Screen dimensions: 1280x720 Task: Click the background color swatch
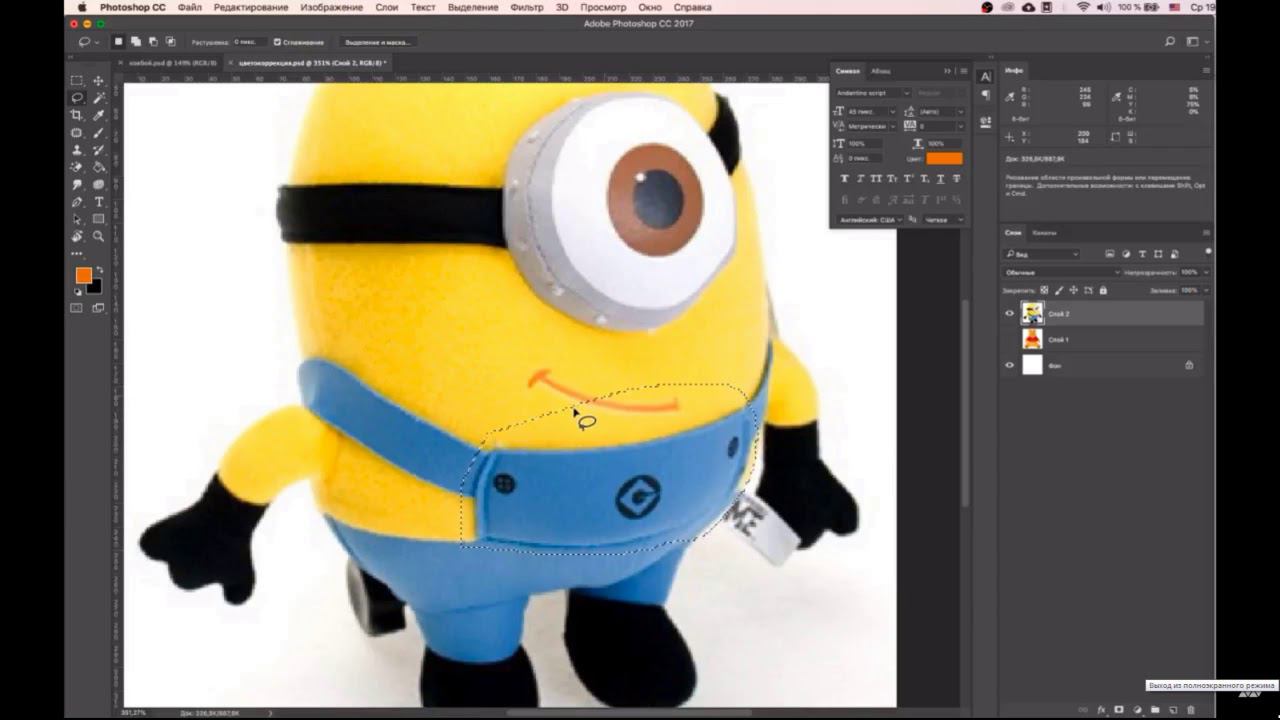[x=94, y=287]
